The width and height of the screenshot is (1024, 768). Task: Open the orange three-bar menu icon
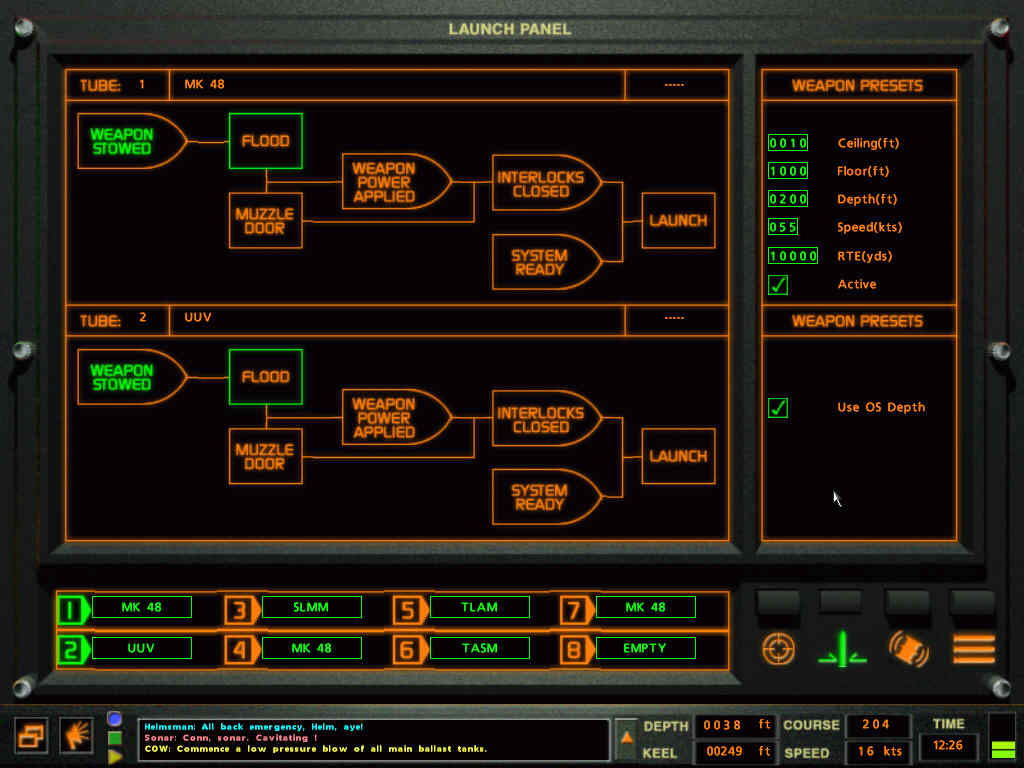click(x=974, y=649)
